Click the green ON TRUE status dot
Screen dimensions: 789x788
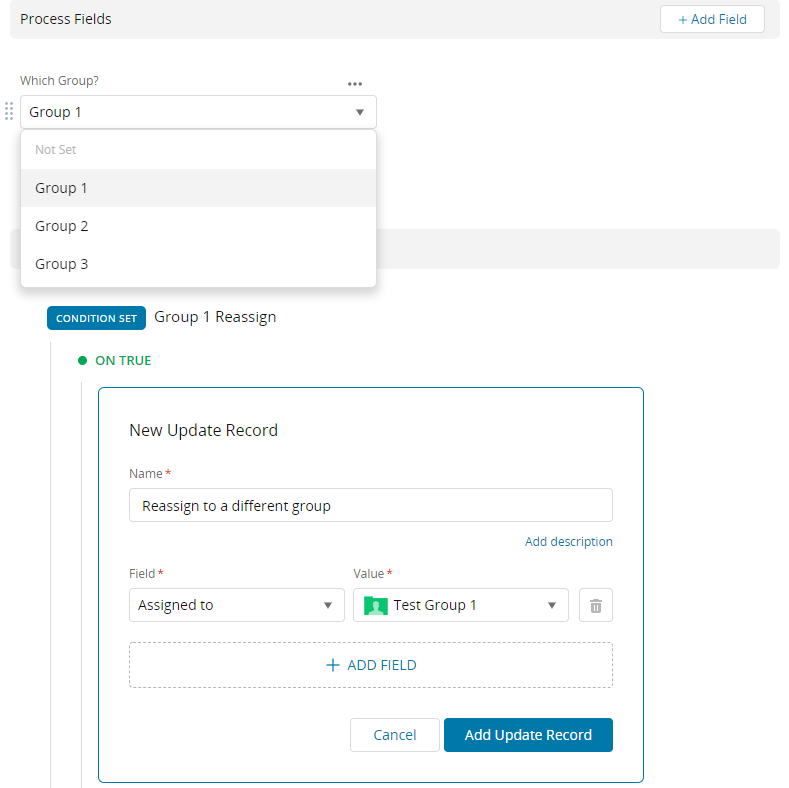[x=83, y=360]
